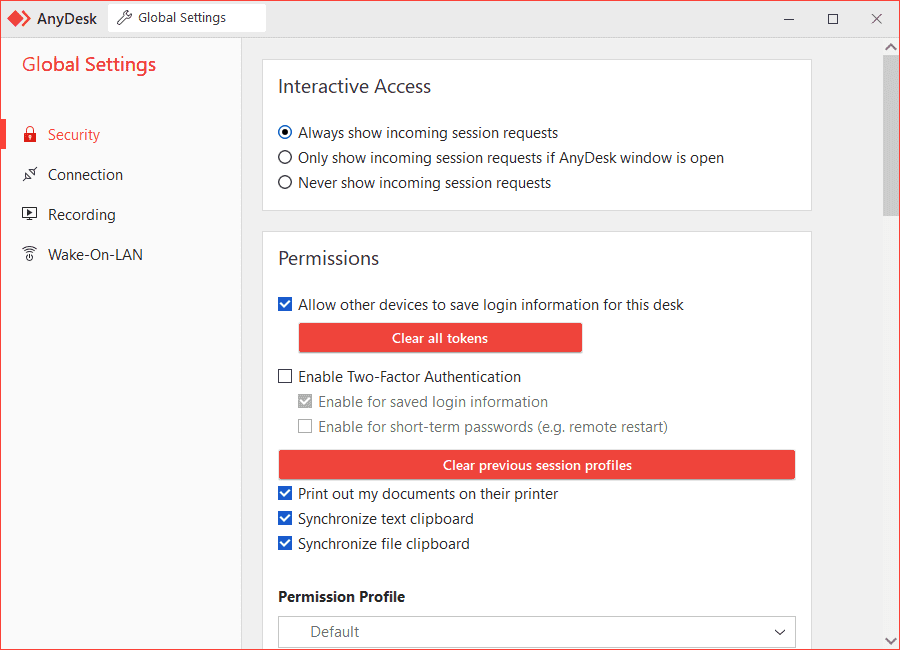Viewport: 900px width, 650px height.
Task: Open the Permission Profile Default dropdown
Action: click(x=537, y=632)
